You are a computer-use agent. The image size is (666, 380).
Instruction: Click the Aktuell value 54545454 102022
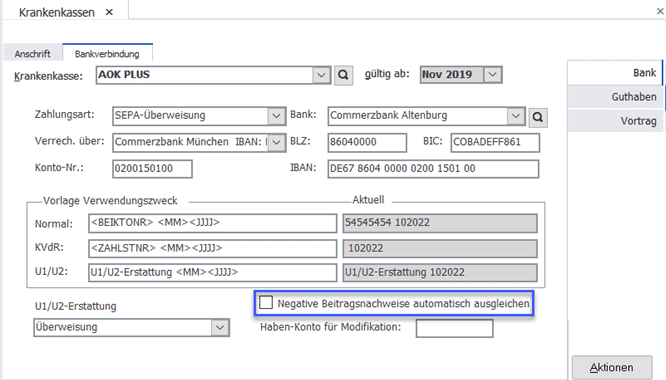coord(440,223)
